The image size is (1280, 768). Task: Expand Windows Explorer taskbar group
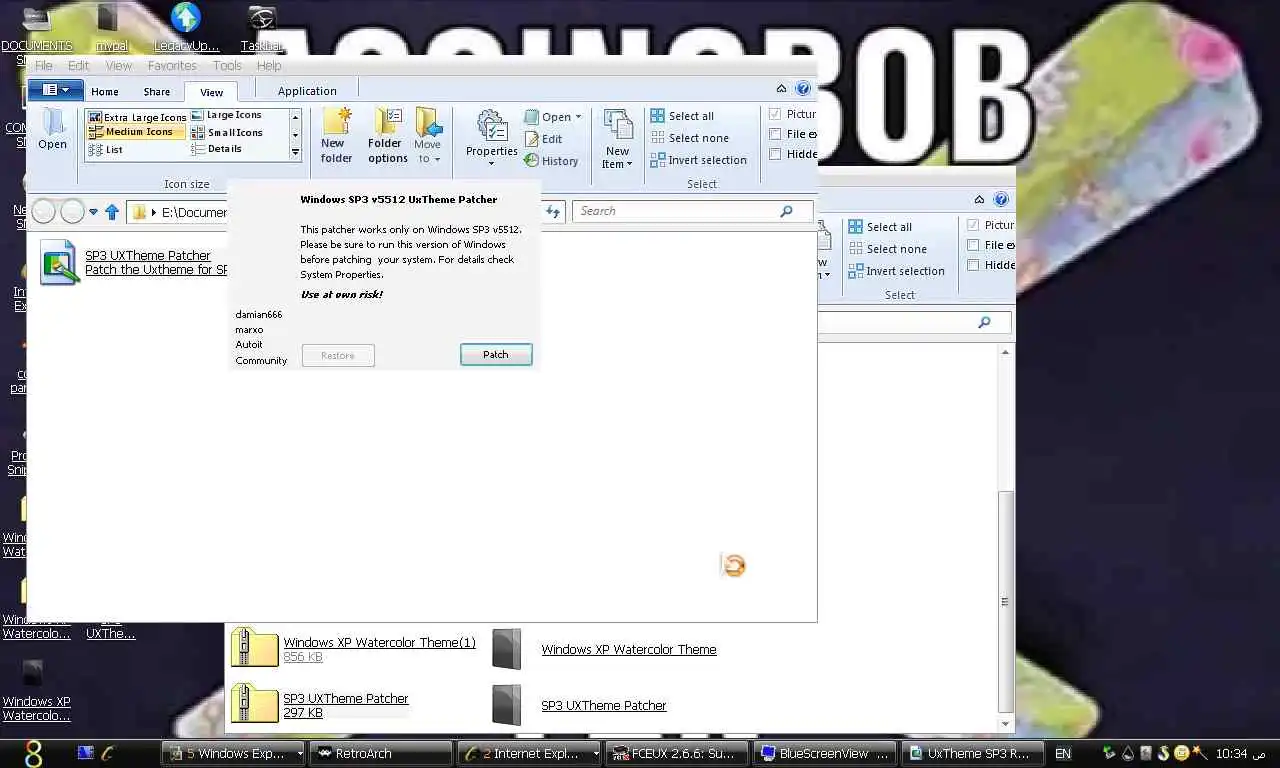coord(300,753)
